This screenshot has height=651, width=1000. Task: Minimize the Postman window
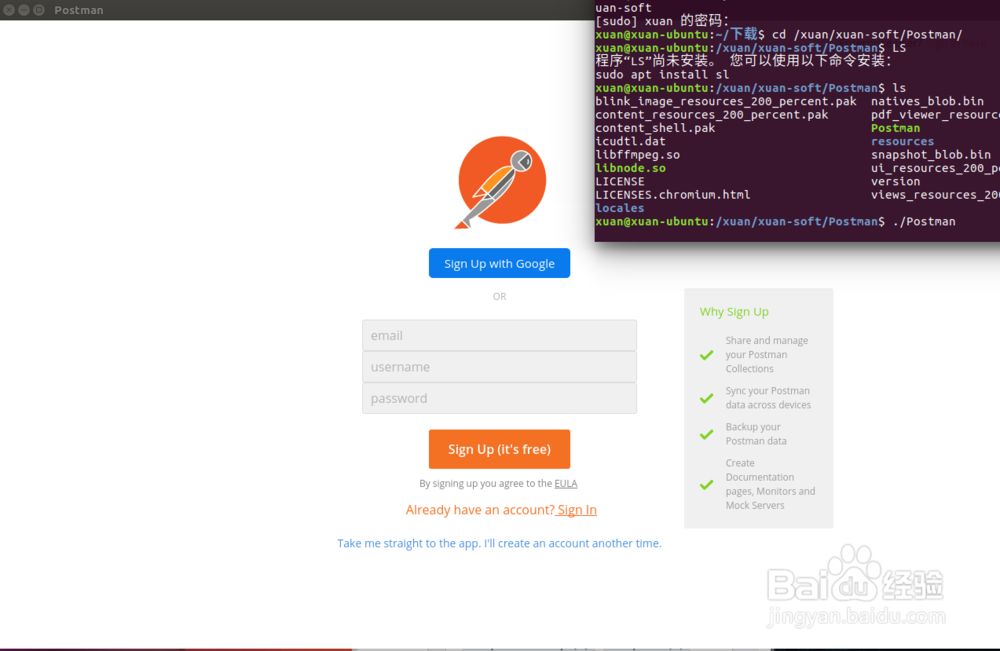24,10
